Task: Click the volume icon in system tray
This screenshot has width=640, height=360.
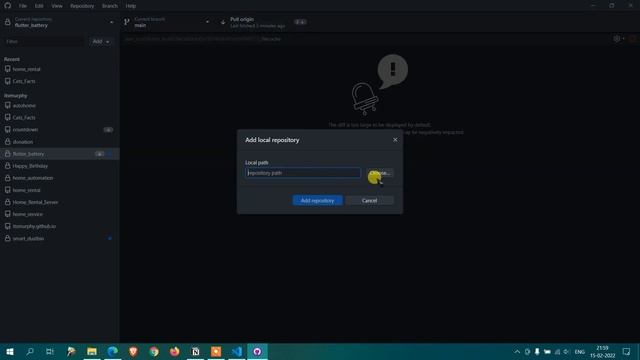Action: point(566,351)
